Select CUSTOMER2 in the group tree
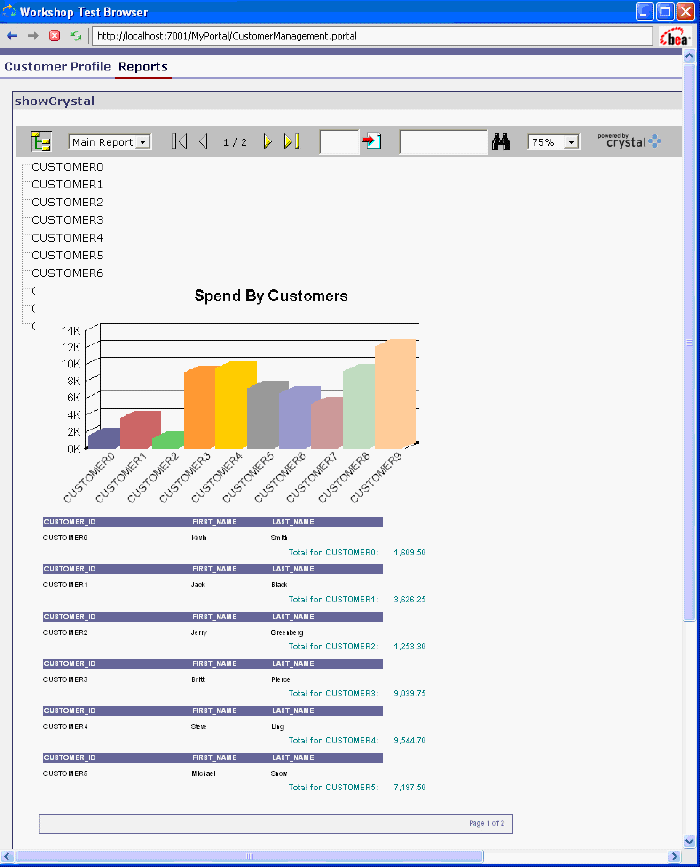This screenshot has height=867, width=700. (x=67, y=202)
